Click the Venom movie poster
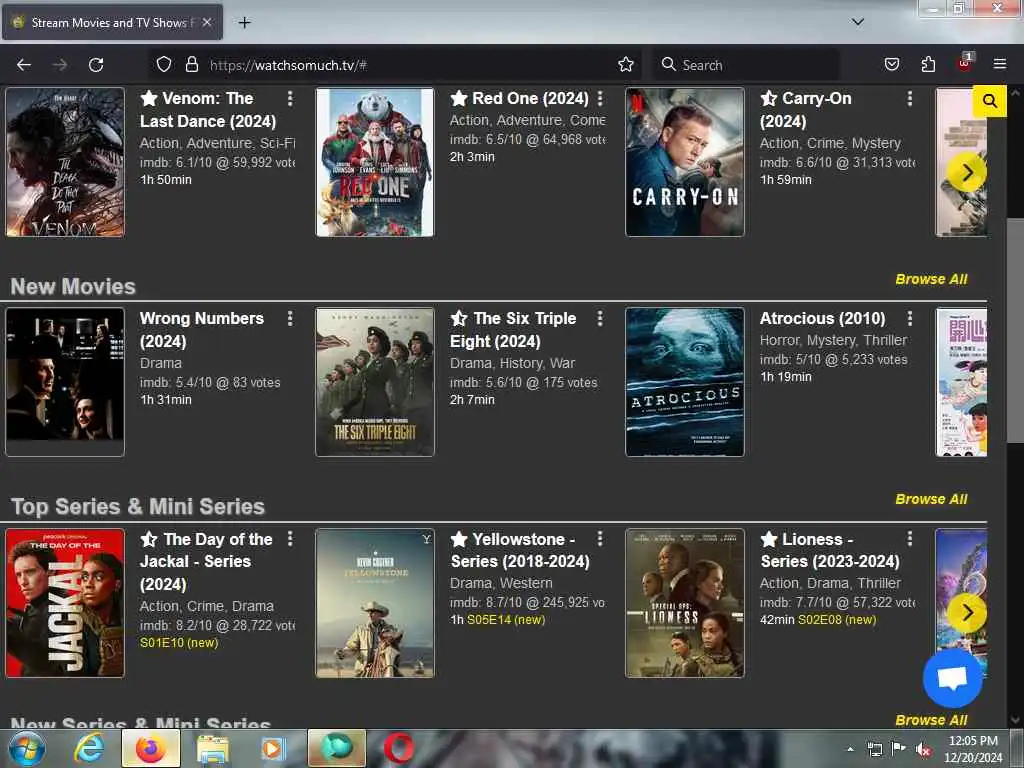 coord(65,162)
